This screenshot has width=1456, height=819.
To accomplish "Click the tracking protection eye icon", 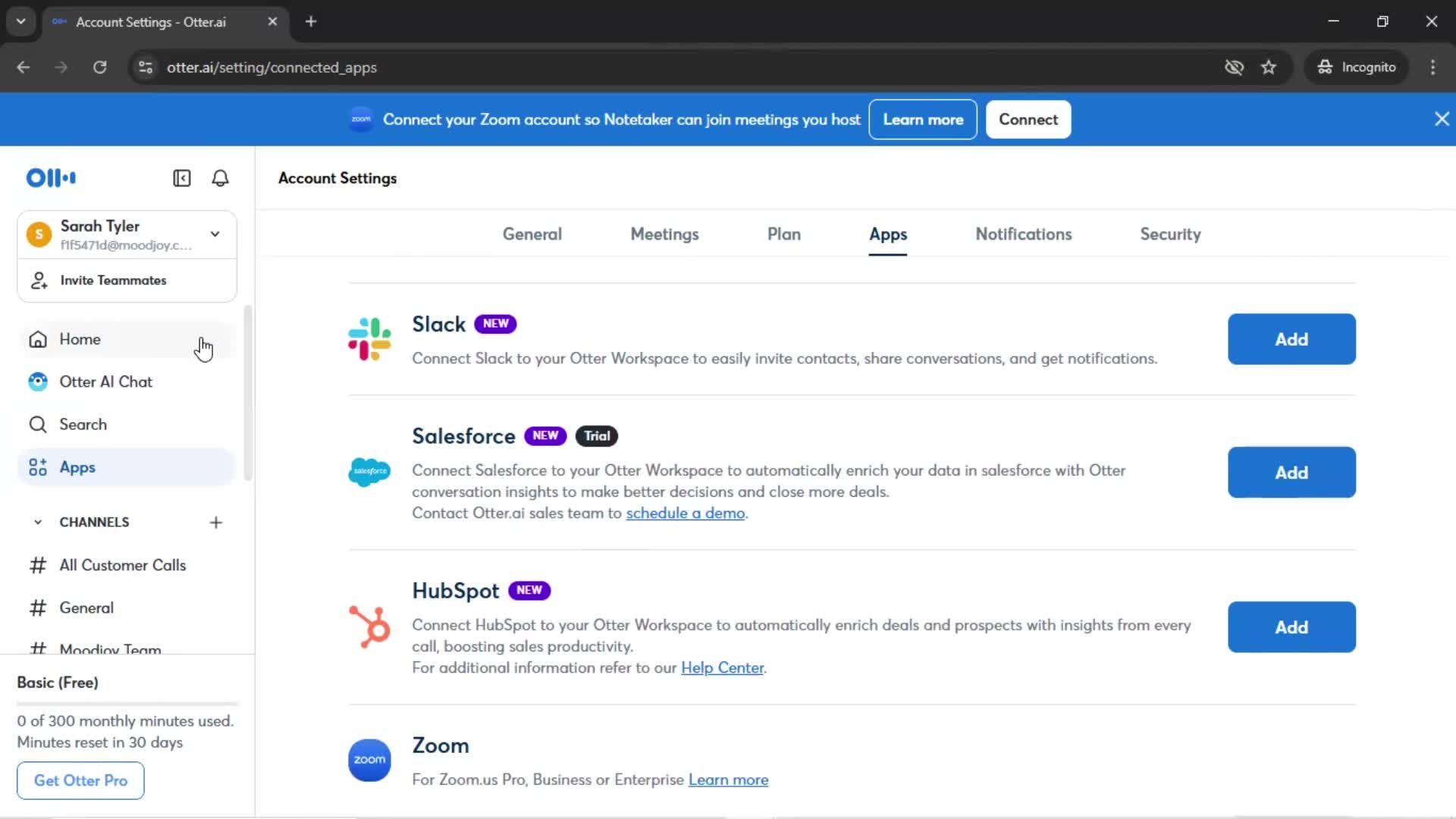I will coord(1234,67).
